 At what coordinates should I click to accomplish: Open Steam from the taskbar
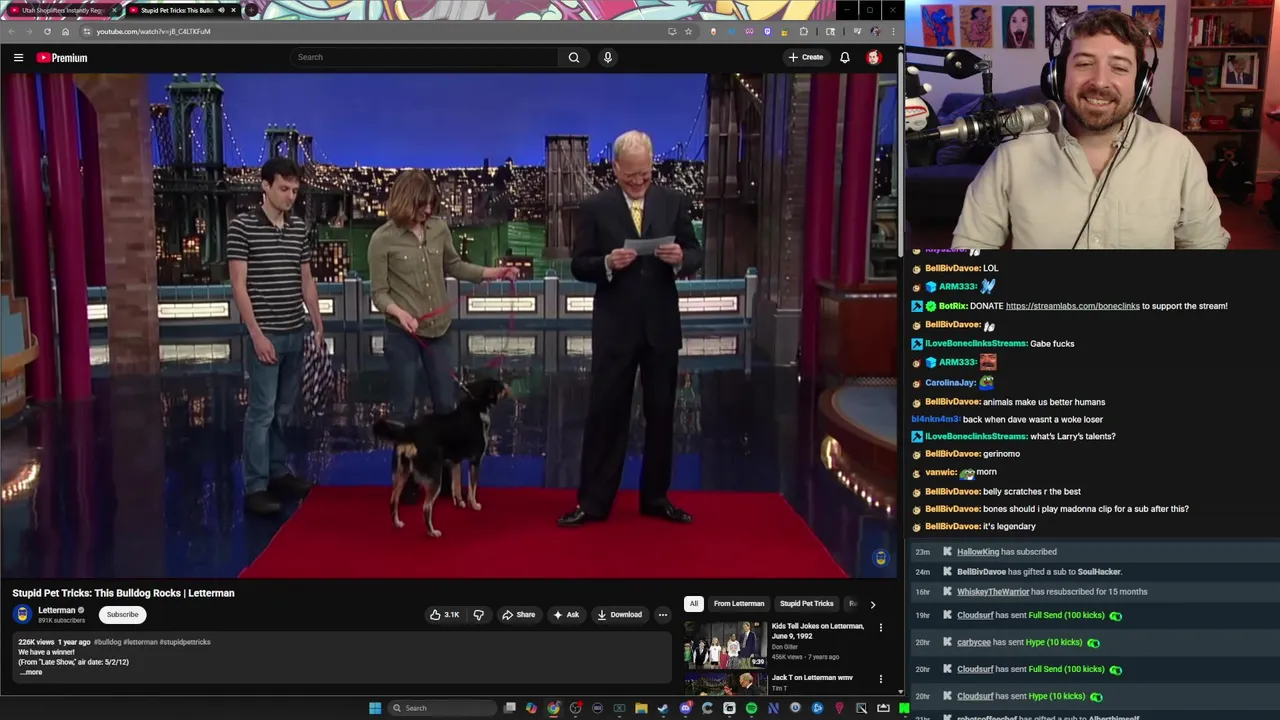click(662, 708)
